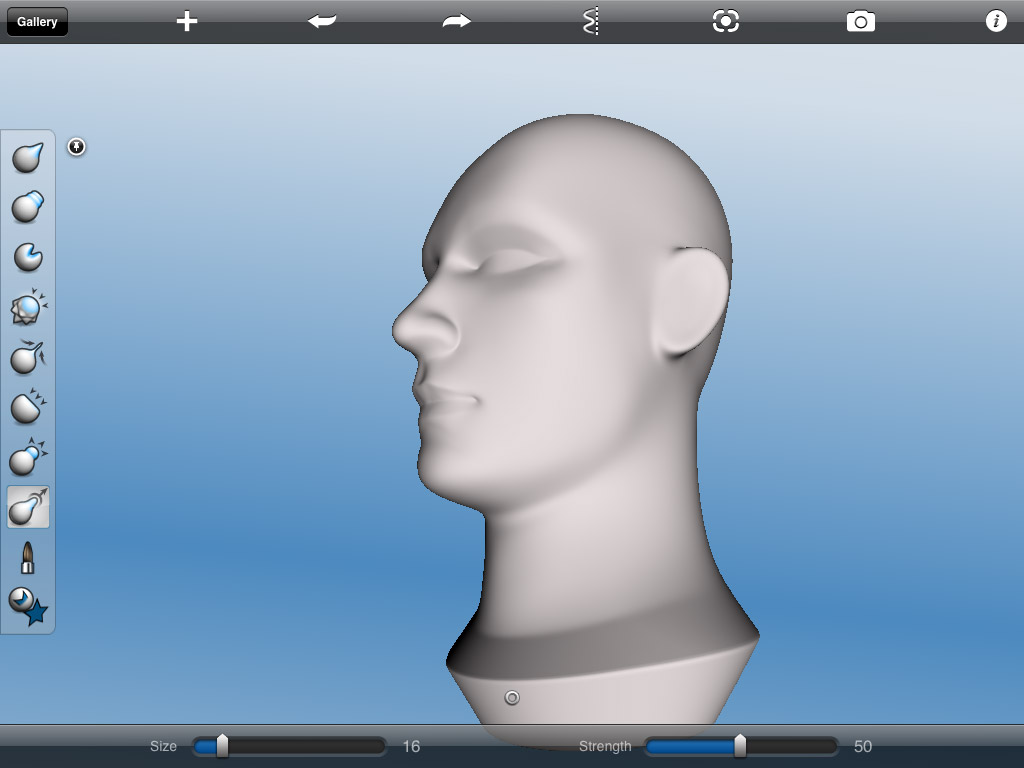The height and width of the screenshot is (768, 1024).
Task: Click the Strength slider handle at 50
Action: pos(741,746)
